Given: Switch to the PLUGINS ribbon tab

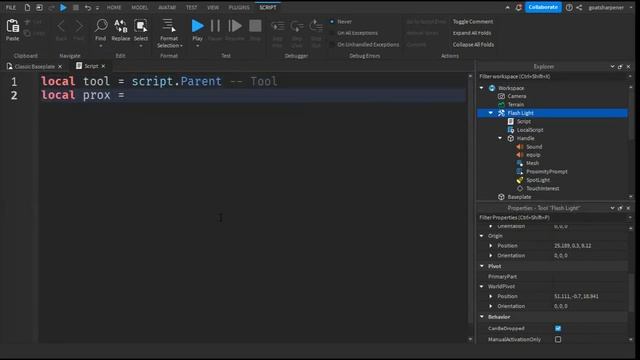Looking at the screenshot, I should click(239, 7).
